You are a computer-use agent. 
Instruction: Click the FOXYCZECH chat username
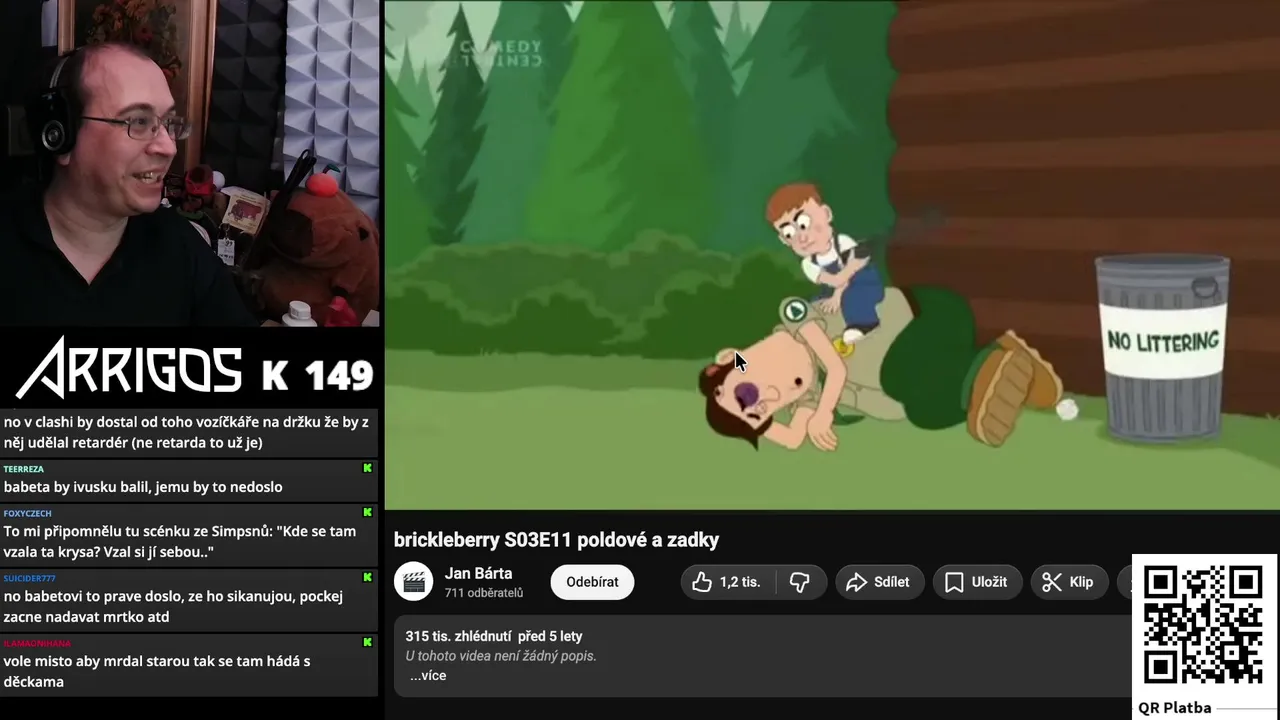(27, 513)
